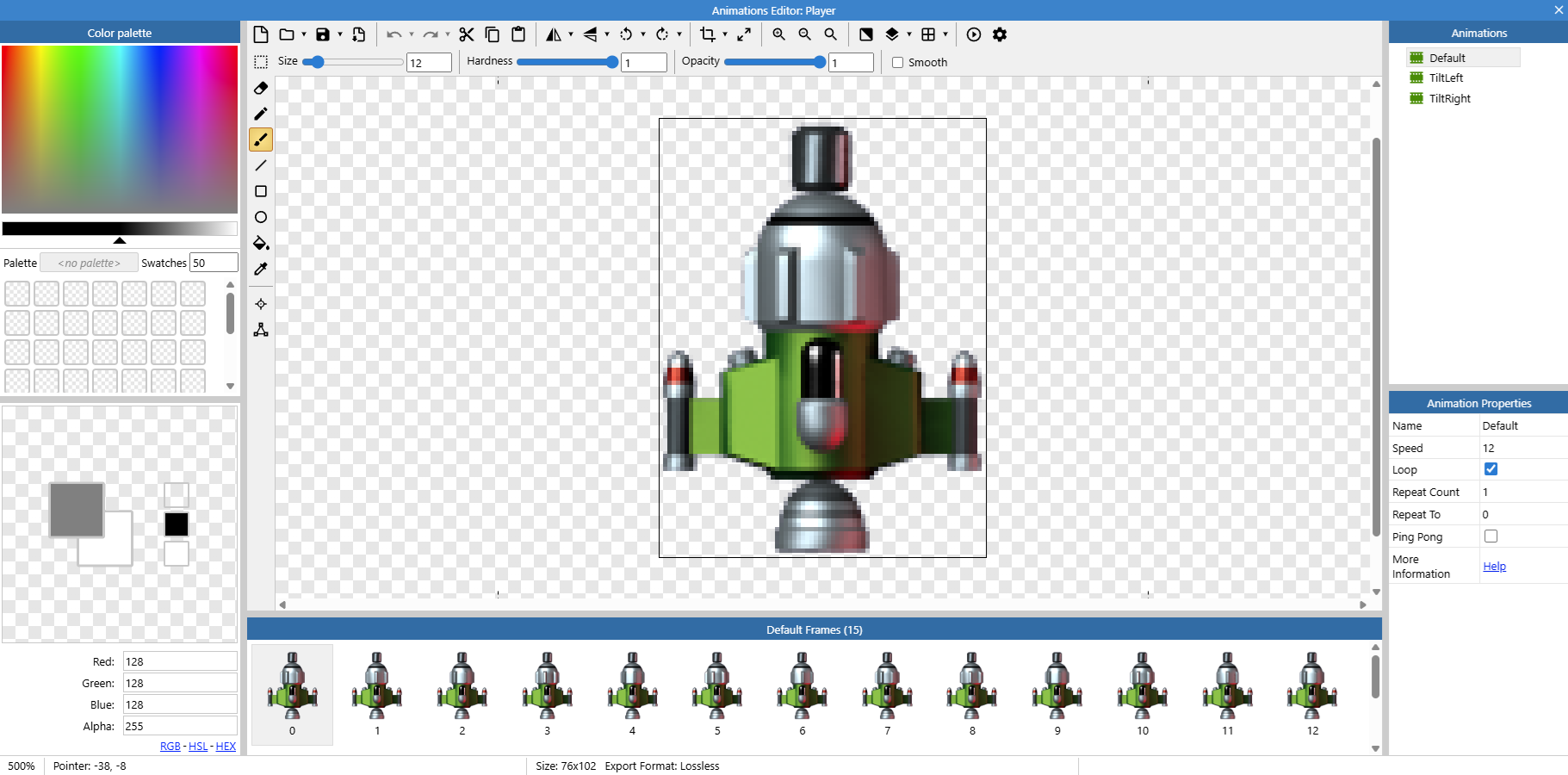Image resolution: width=1568 pixels, height=775 pixels.
Task: Click the black swatch beside primary color
Action: (x=177, y=524)
